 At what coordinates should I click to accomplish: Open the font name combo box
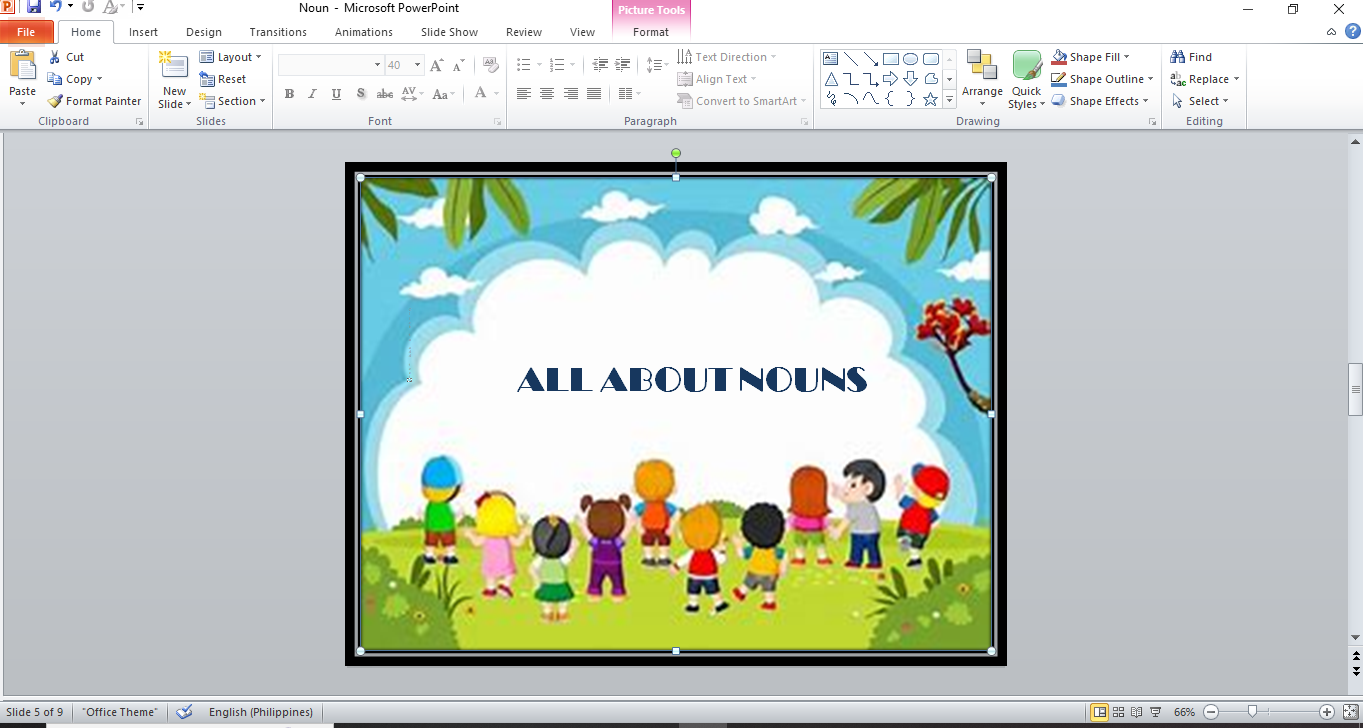tap(331, 65)
